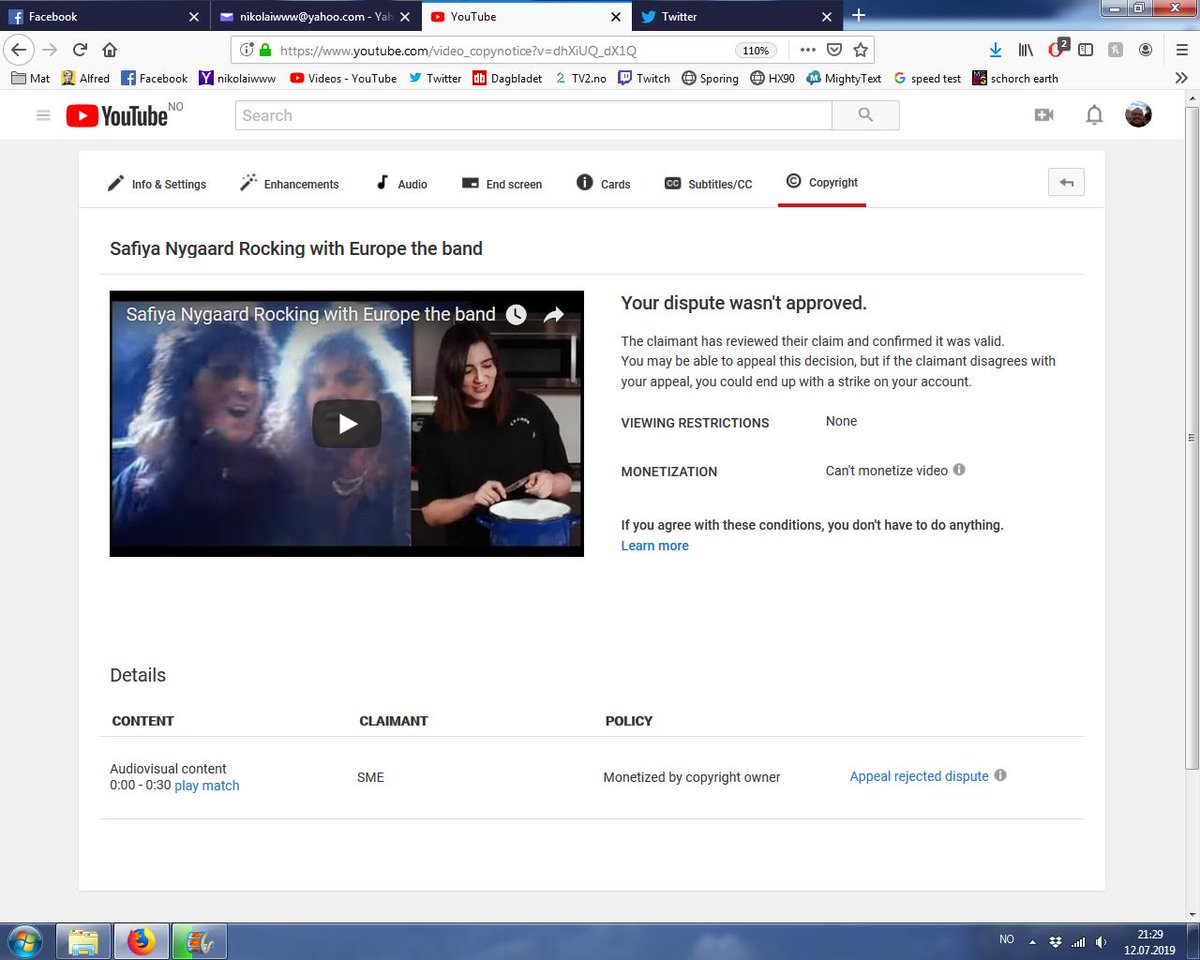Screen dimensions: 1200x960
Task: Open the schorch earth bookmark
Action: point(1015,78)
